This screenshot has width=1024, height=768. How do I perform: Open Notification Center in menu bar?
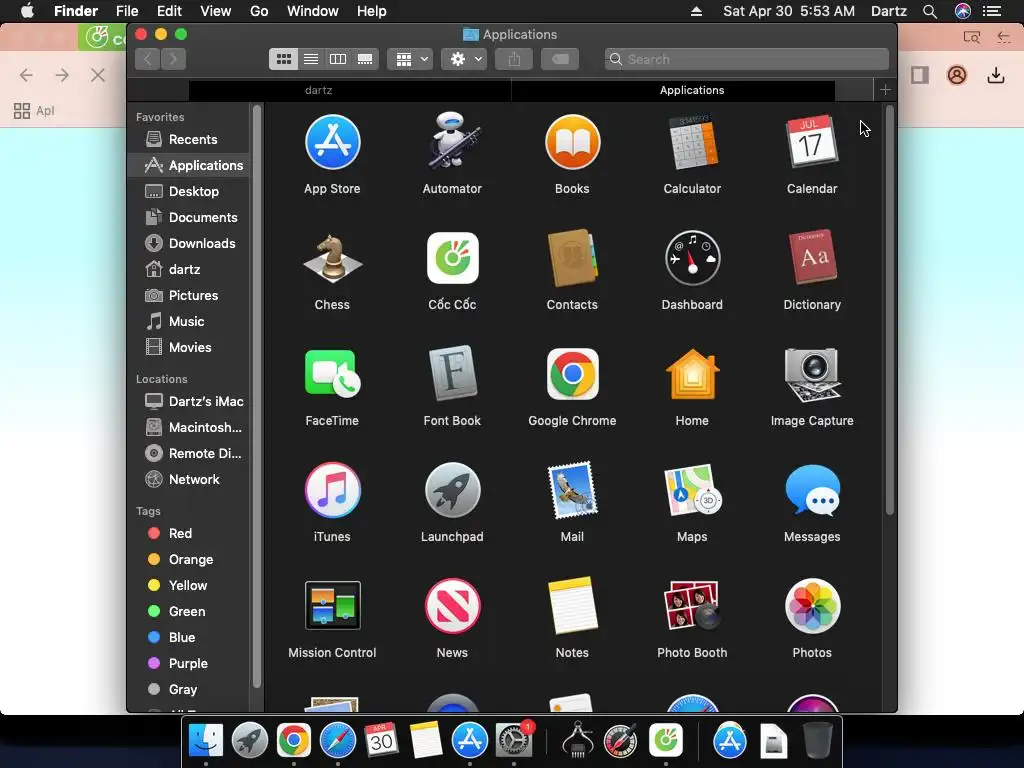pyautogui.click(x=992, y=11)
